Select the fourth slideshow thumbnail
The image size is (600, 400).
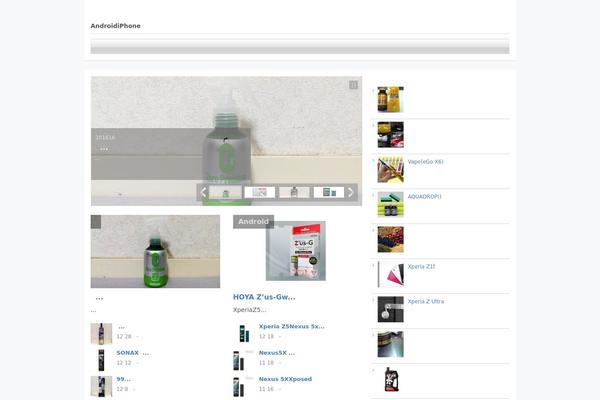tap(329, 192)
